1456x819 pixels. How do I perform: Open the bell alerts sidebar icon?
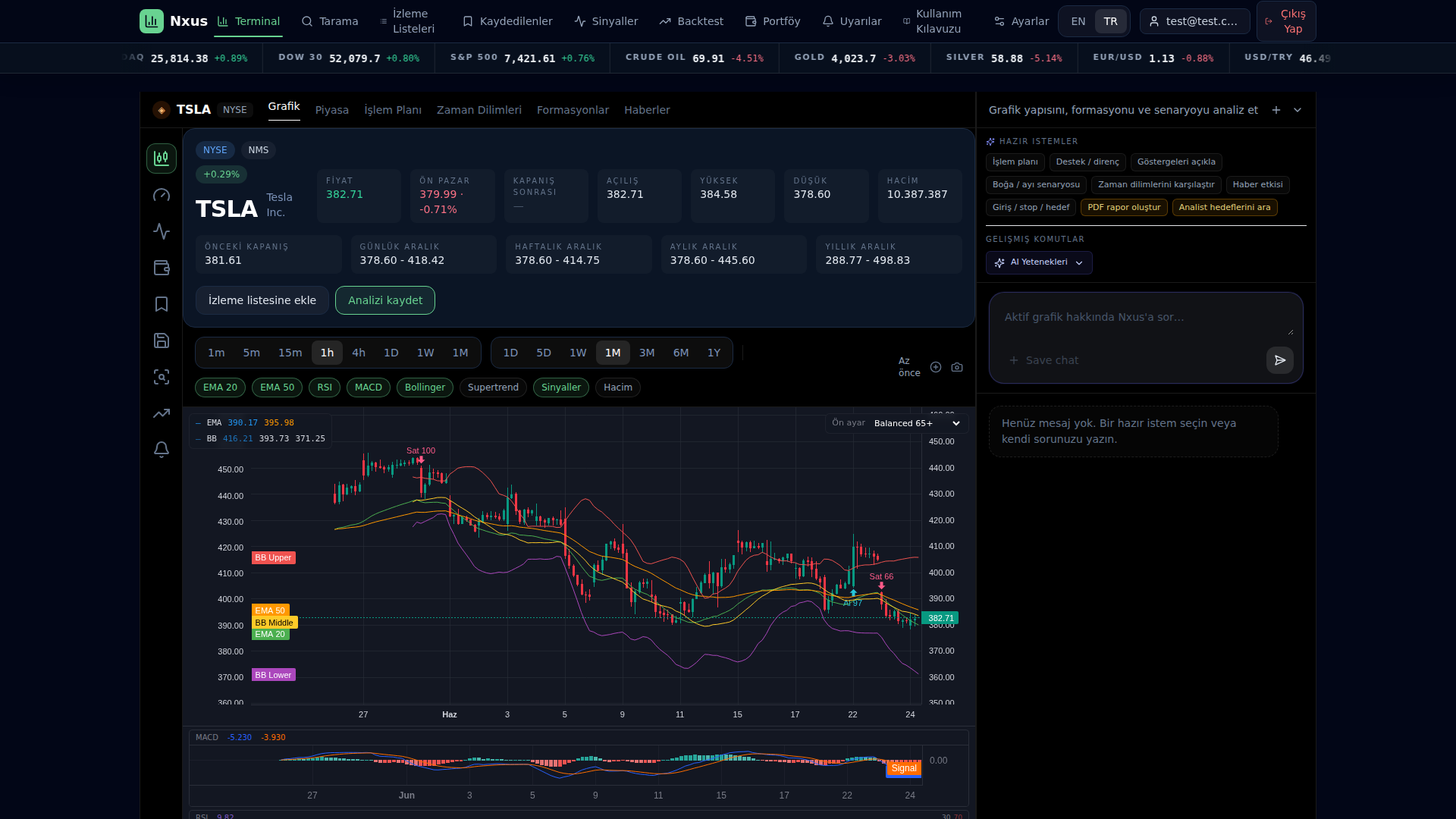(162, 450)
